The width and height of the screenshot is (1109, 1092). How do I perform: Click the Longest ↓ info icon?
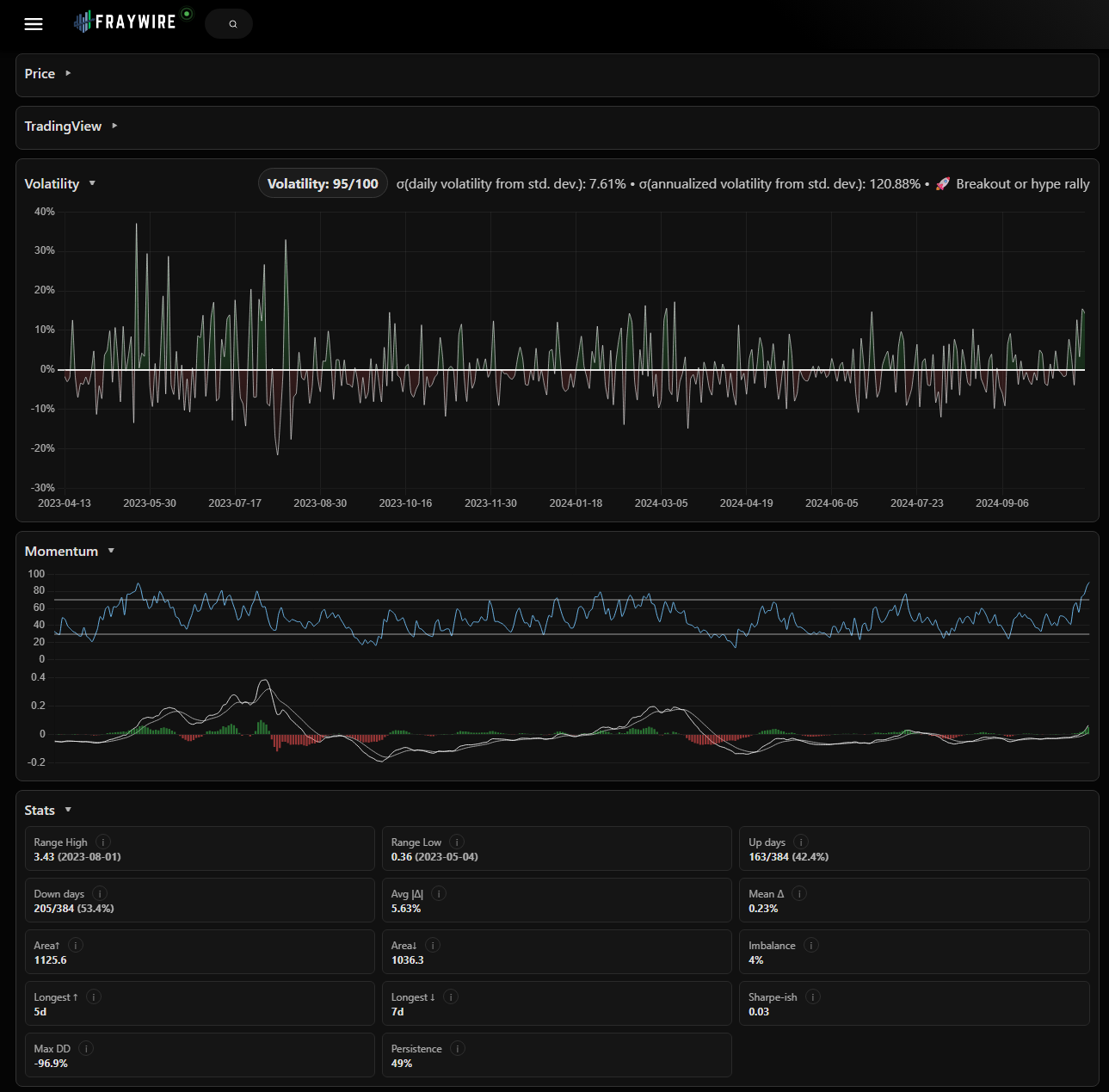coord(451,997)
